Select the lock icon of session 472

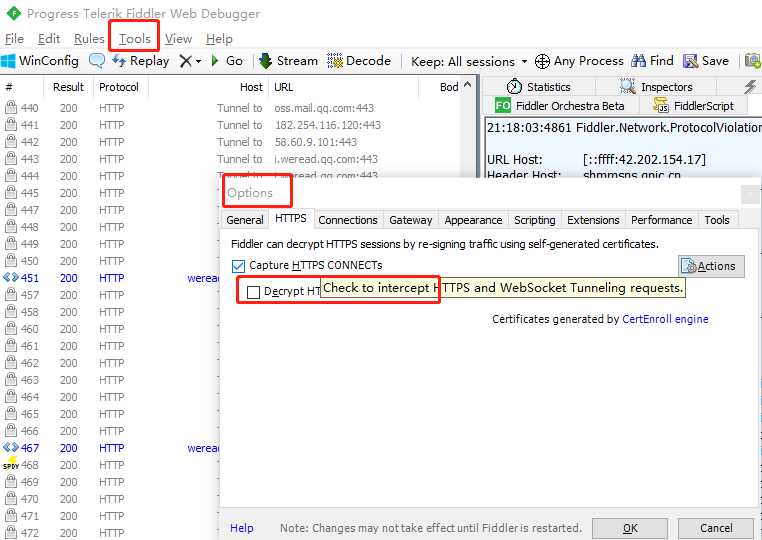pyautogui.click(x=11, y=532)
